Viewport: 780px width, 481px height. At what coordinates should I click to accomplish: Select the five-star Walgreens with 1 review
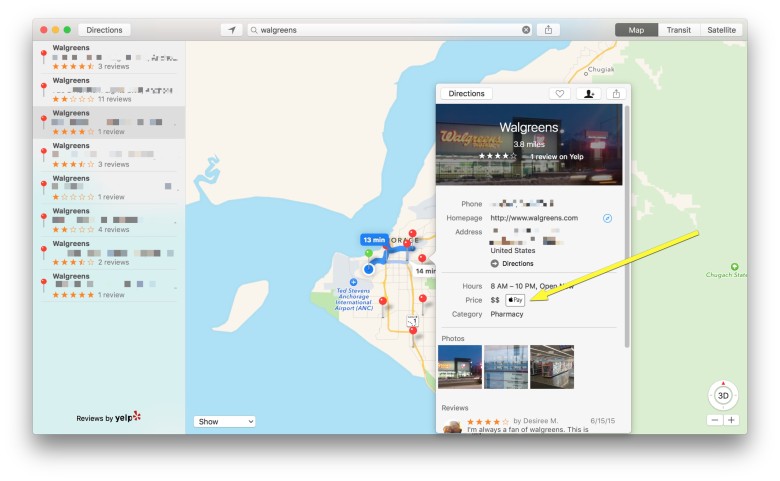tap(108, 286)
